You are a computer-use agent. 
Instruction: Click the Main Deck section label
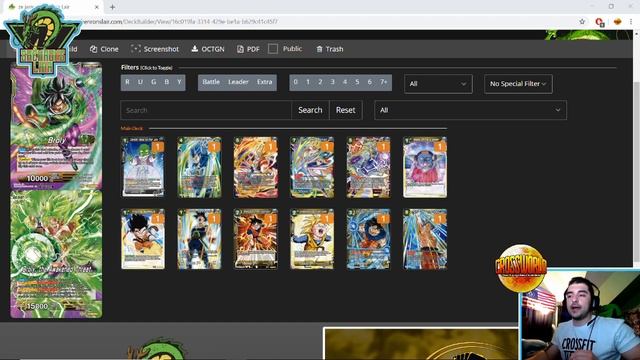coord(131,128)
